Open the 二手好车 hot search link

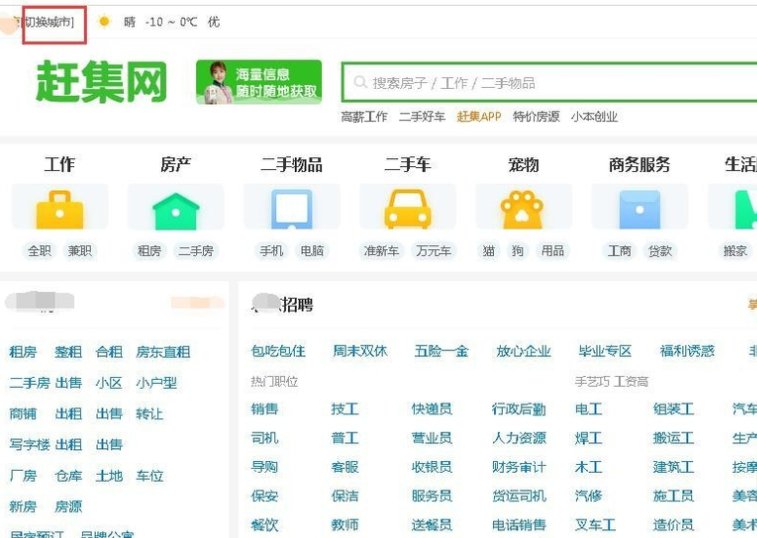[x=422, y=116]
